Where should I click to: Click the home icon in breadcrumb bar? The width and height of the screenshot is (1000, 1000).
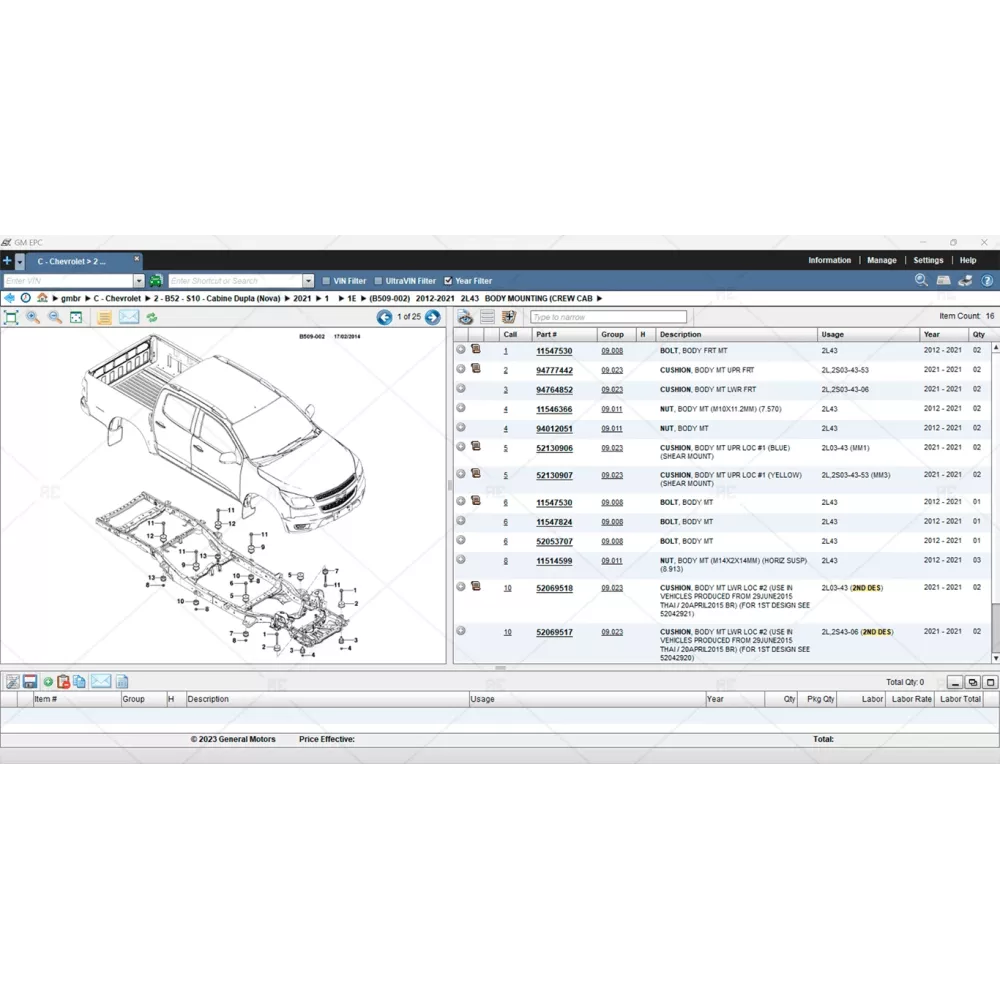coord(42,298)
